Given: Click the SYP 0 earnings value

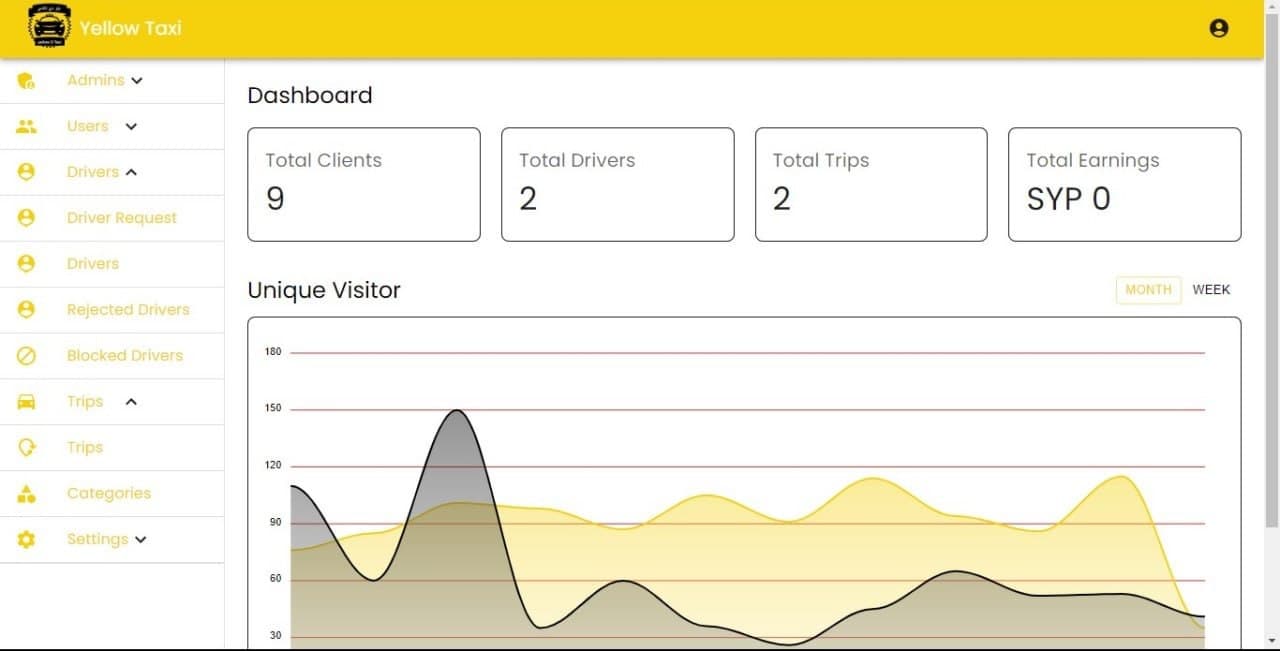Looking at the screenshot, I should click(x=1068, y=199).
